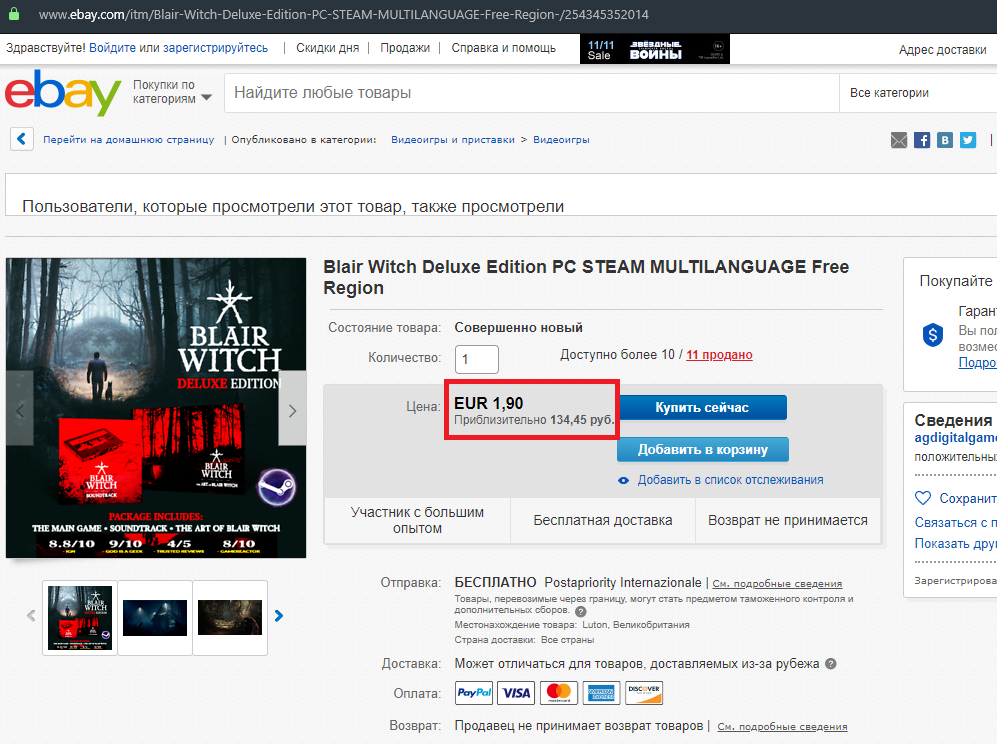Image resolution: width=997 pixels, height=744 pixels.
Task: Open returns 'См. подробные сведения' link
Action: pos(783,727)
